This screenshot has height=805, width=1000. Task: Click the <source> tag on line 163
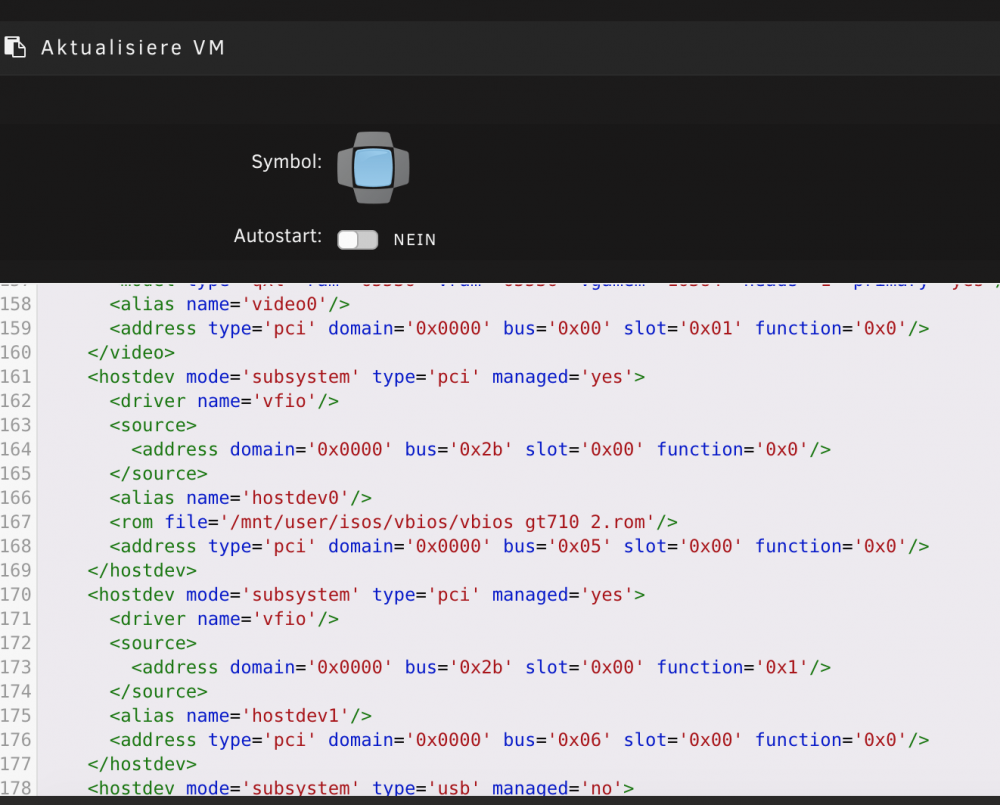click(153, 425)
